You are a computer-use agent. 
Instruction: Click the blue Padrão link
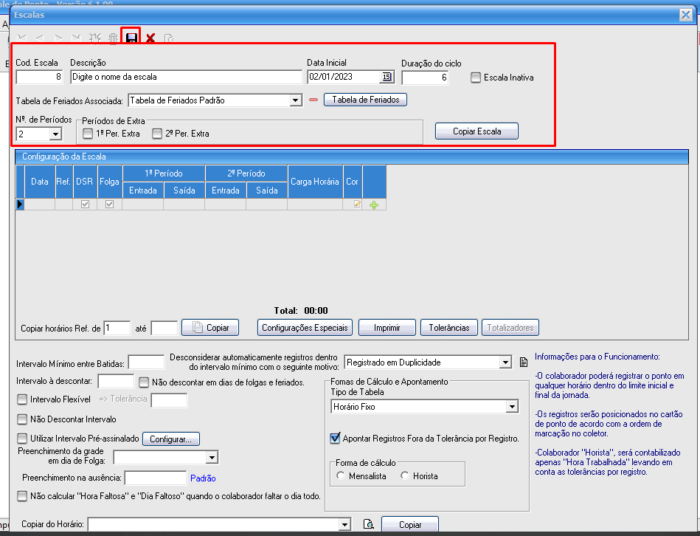[204, 478]
